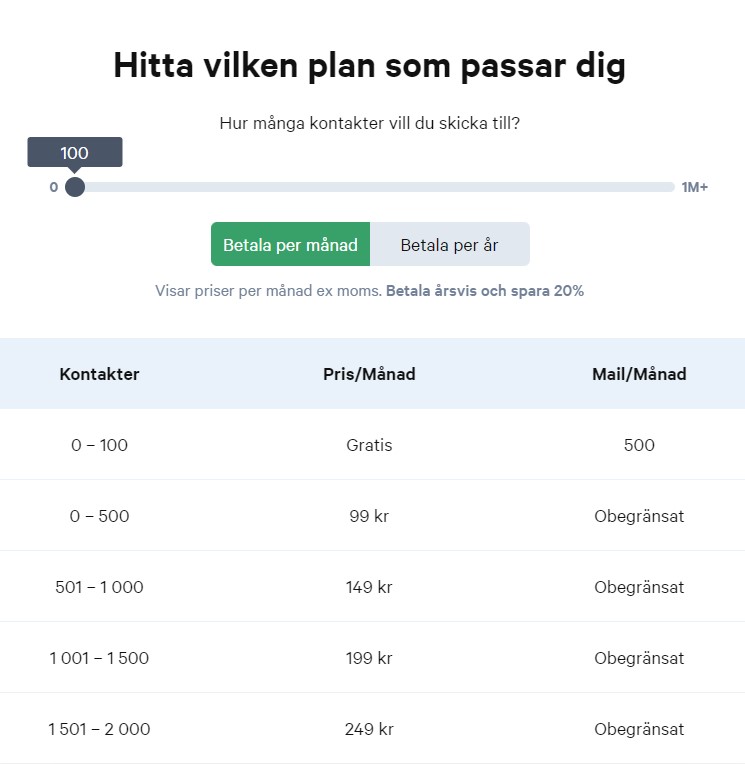This screenshot has width=745, height=764.
Task: Click the "Kontakter" column header
Action: 99,374
